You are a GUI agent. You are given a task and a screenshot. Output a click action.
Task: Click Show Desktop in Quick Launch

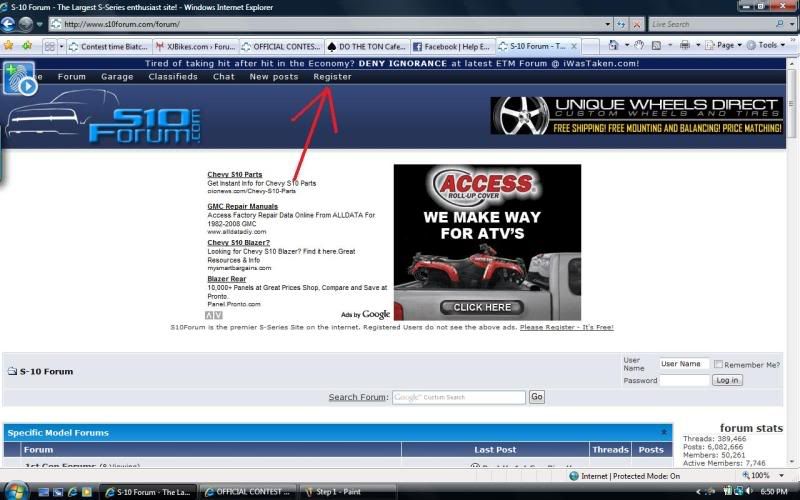tap(44, 492)
